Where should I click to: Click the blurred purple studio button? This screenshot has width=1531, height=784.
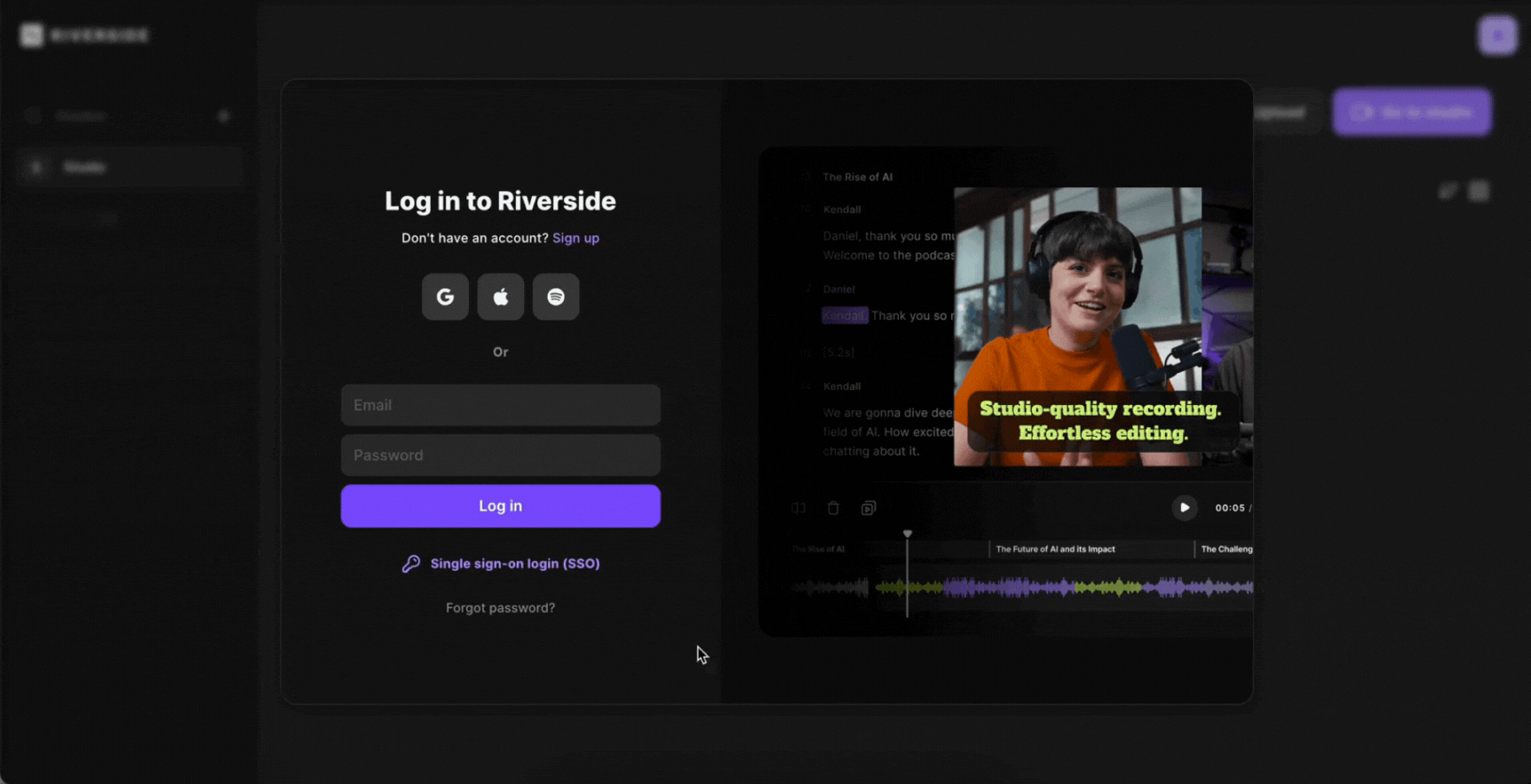(1412, 112)
